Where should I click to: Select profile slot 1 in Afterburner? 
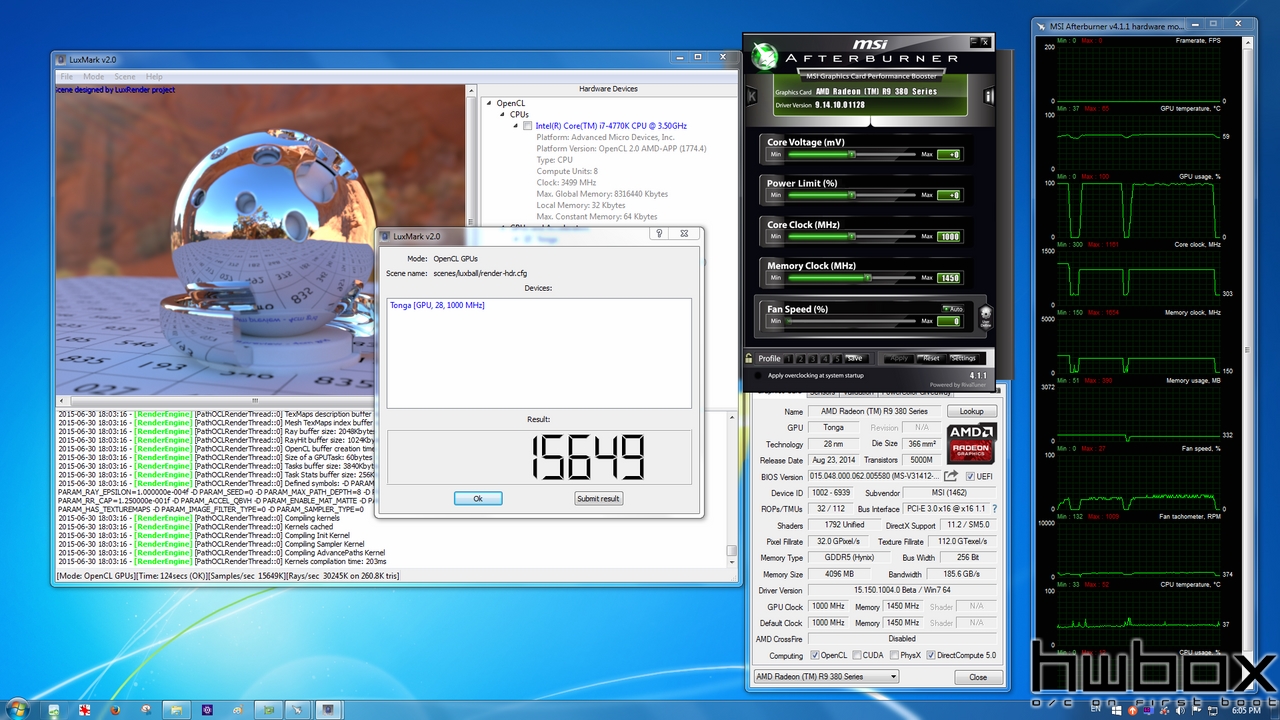click(789, 358)
